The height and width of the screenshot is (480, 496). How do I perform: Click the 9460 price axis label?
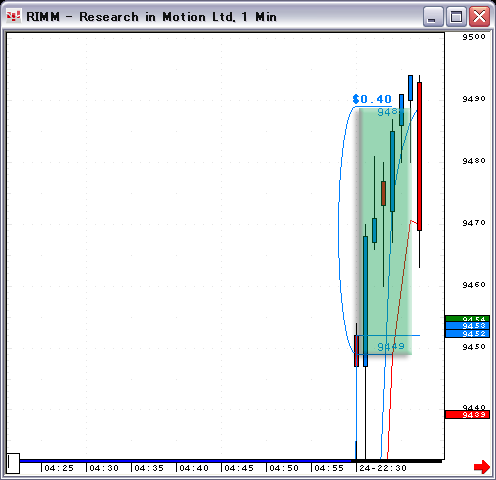(x=474, y=285)
